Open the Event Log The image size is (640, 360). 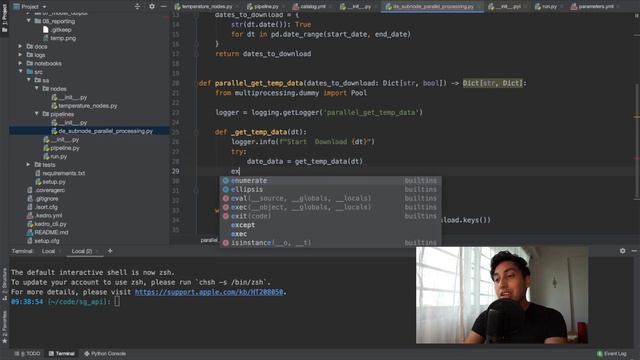(611, 353)
